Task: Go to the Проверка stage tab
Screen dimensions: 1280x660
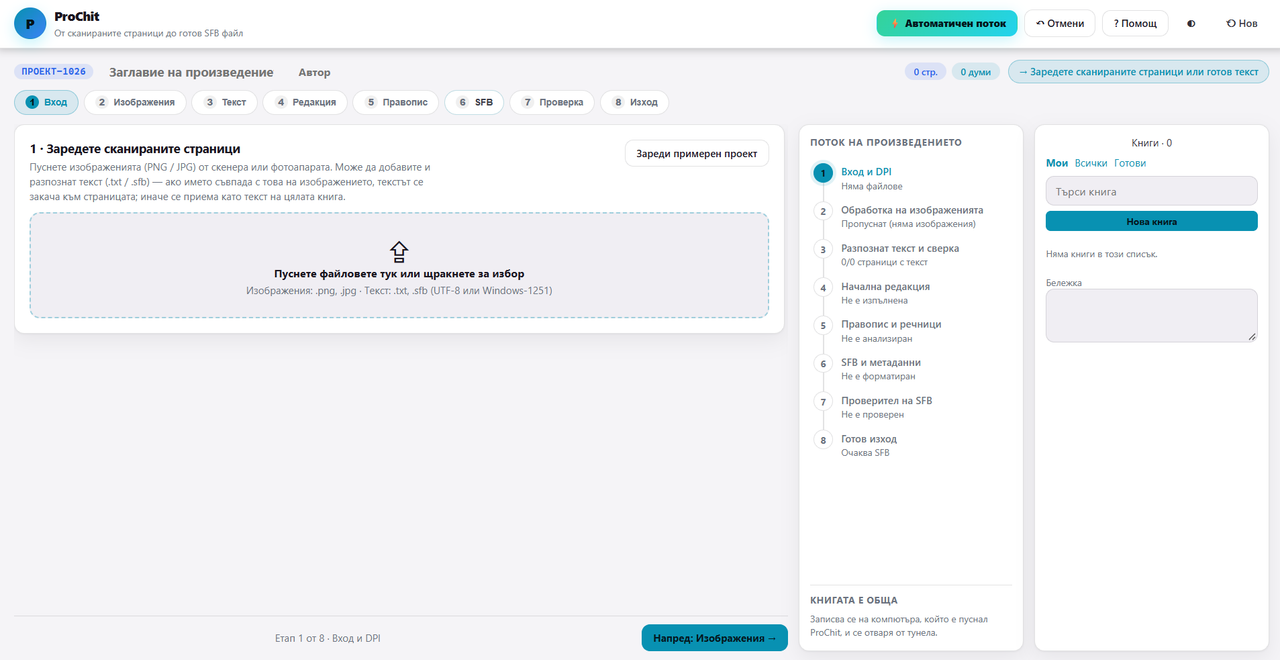Action: (x=553, y=102)
